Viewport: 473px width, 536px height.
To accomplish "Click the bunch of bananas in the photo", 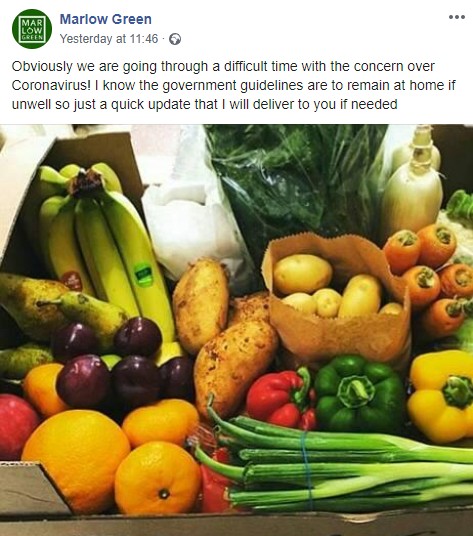I will click(103, 246).
